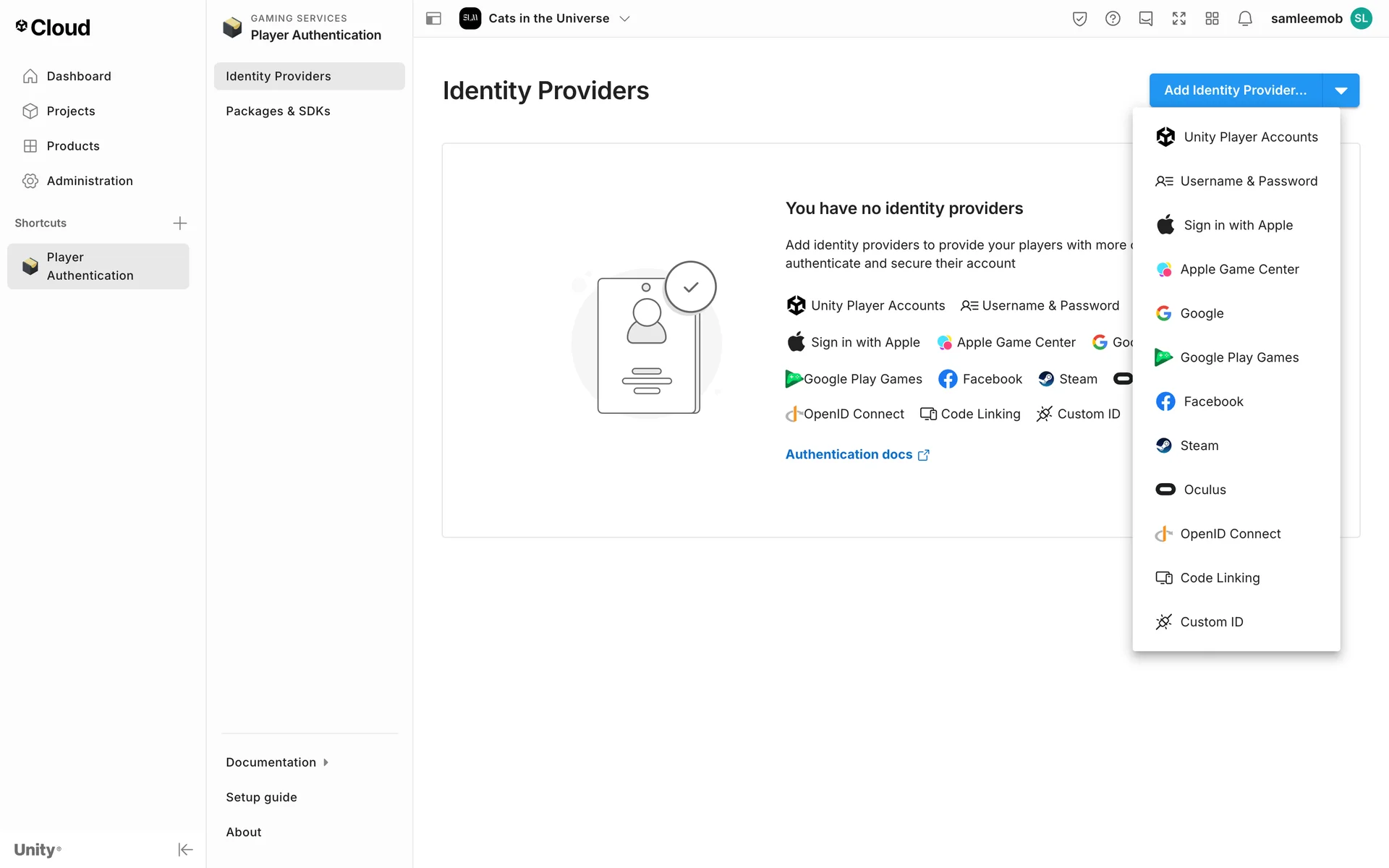The image size is (1389, 868).
Task: Toggle the Add Identity Provider dropdown arrow
Action: click(1341, 90)
